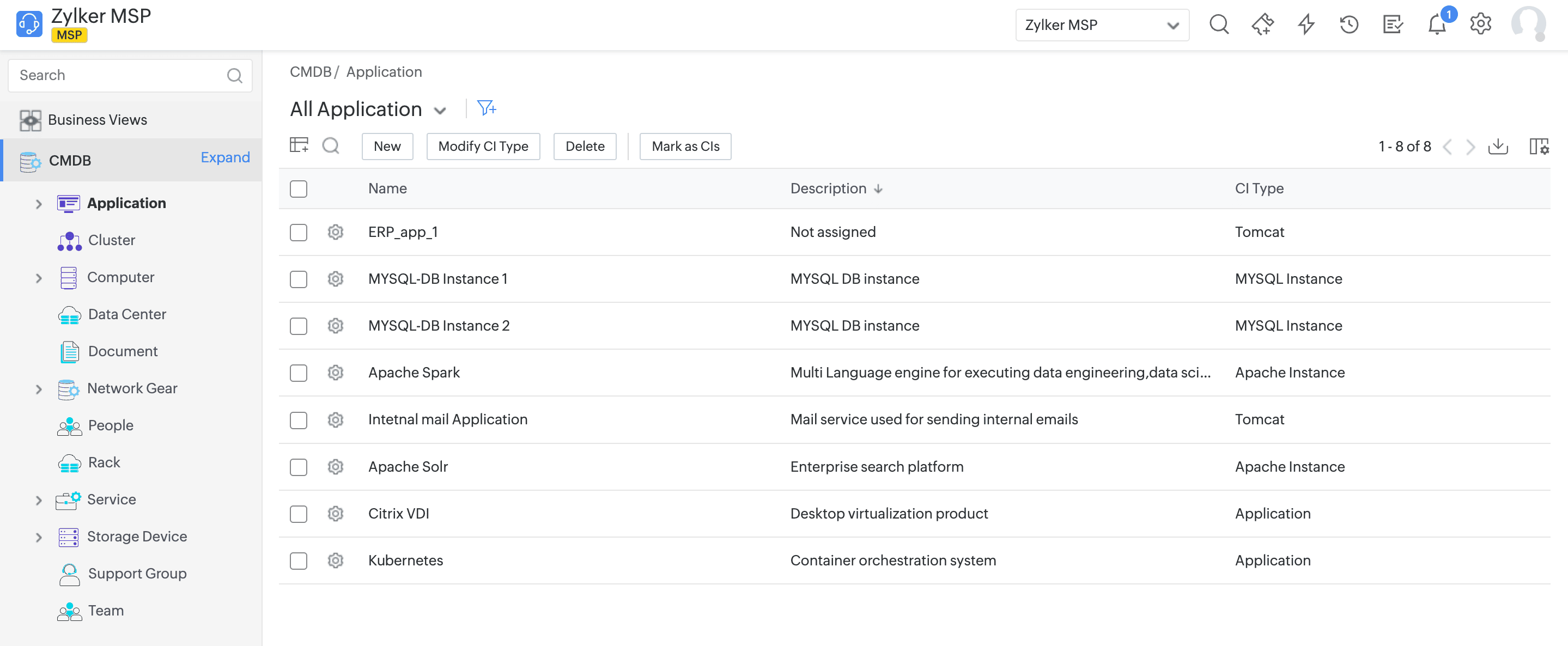The height and width of the screenshot is (646, 1568).
Task: Open the recent history clock icon
Action: [1349, 25]
